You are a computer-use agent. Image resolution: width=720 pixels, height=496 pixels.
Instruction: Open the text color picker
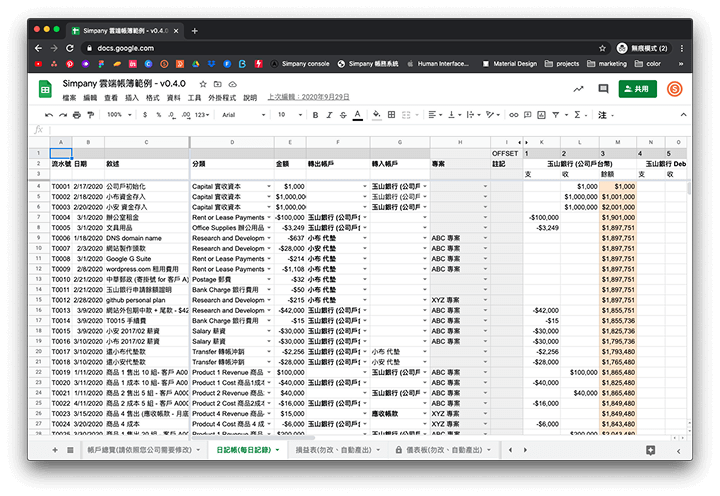click(357, 115)
